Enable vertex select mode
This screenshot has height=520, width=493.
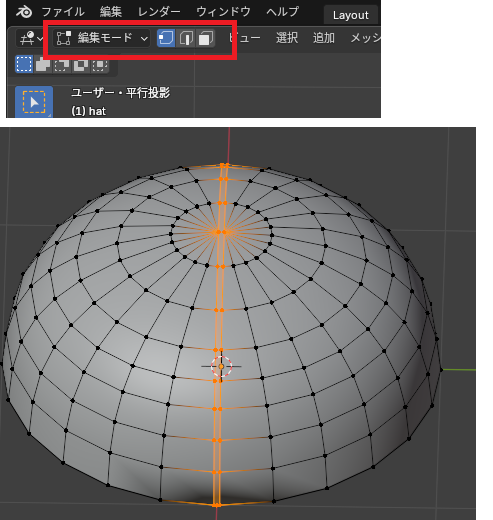coord(166,38)
